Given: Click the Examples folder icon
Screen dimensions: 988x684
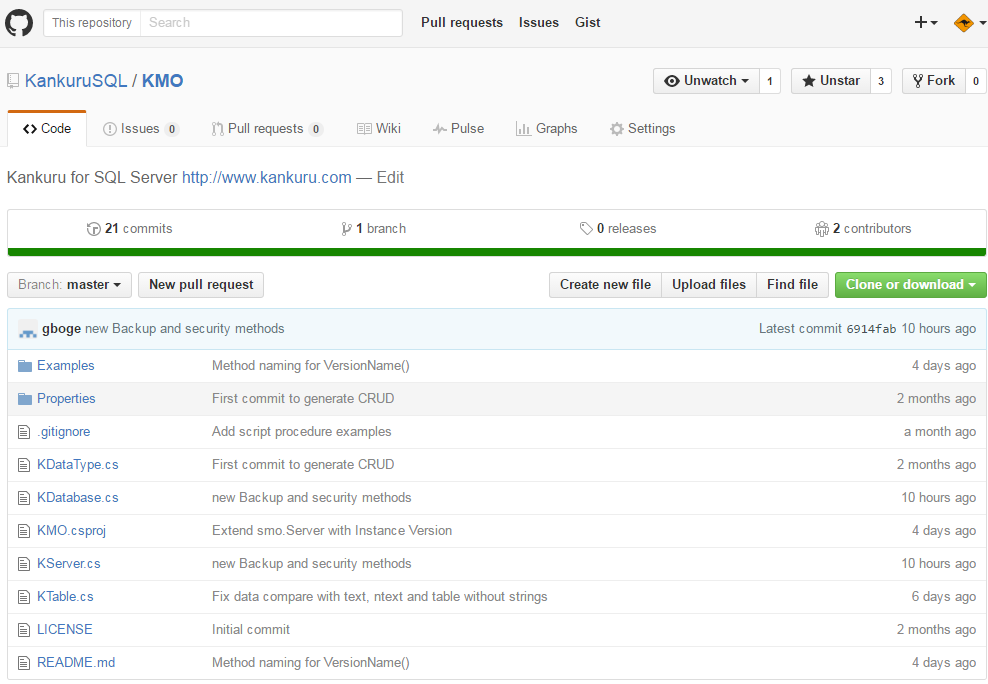Looking at the screenshot, I should [x=25, y=366].
